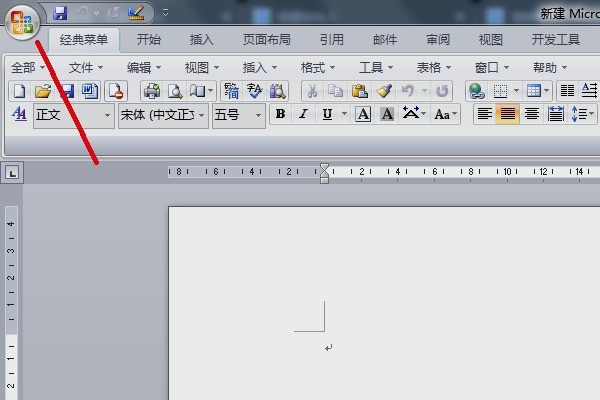Click the Open folder icon
This screenshot has width=600, height=400.
[43, 91]
